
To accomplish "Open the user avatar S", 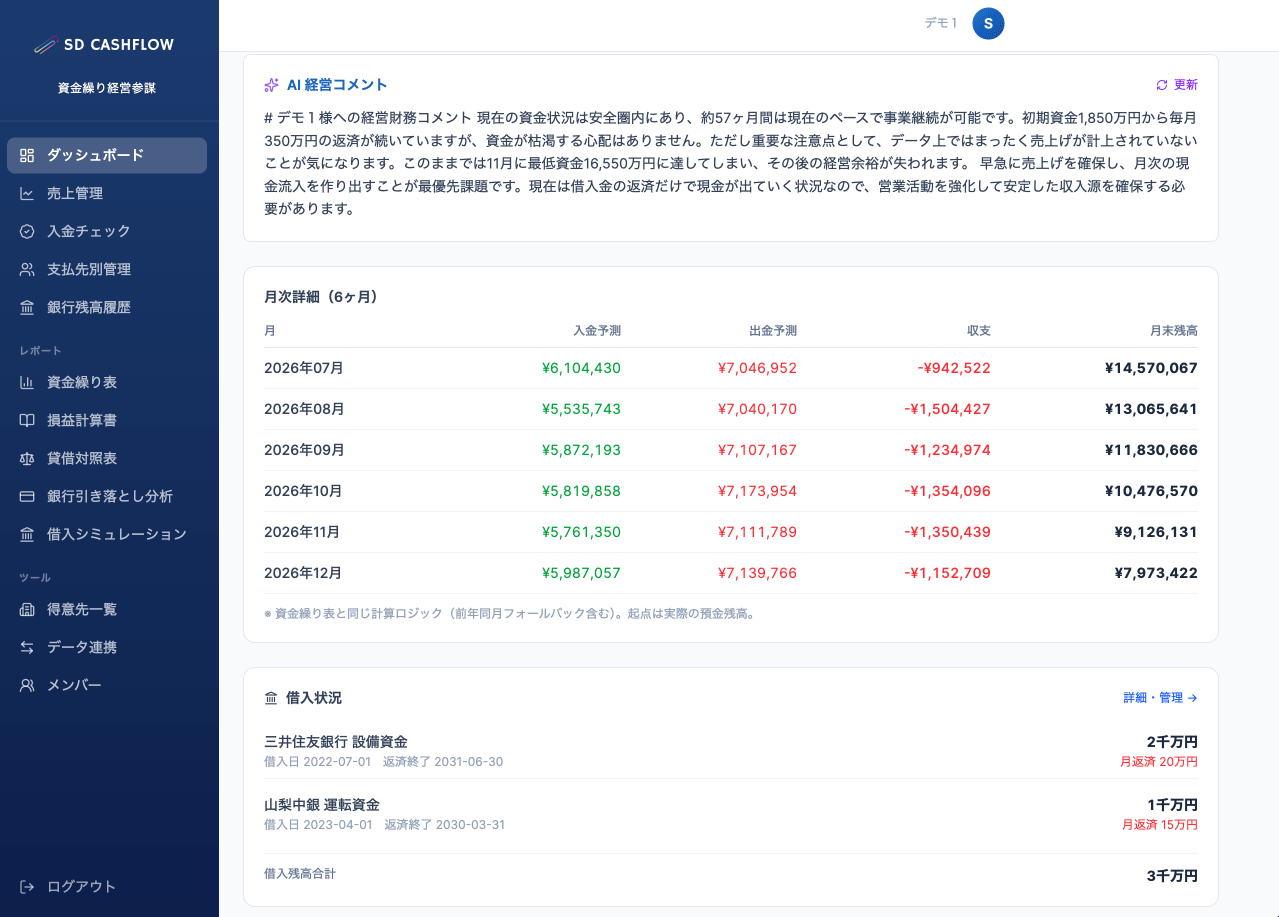I will tap(988, 23).
